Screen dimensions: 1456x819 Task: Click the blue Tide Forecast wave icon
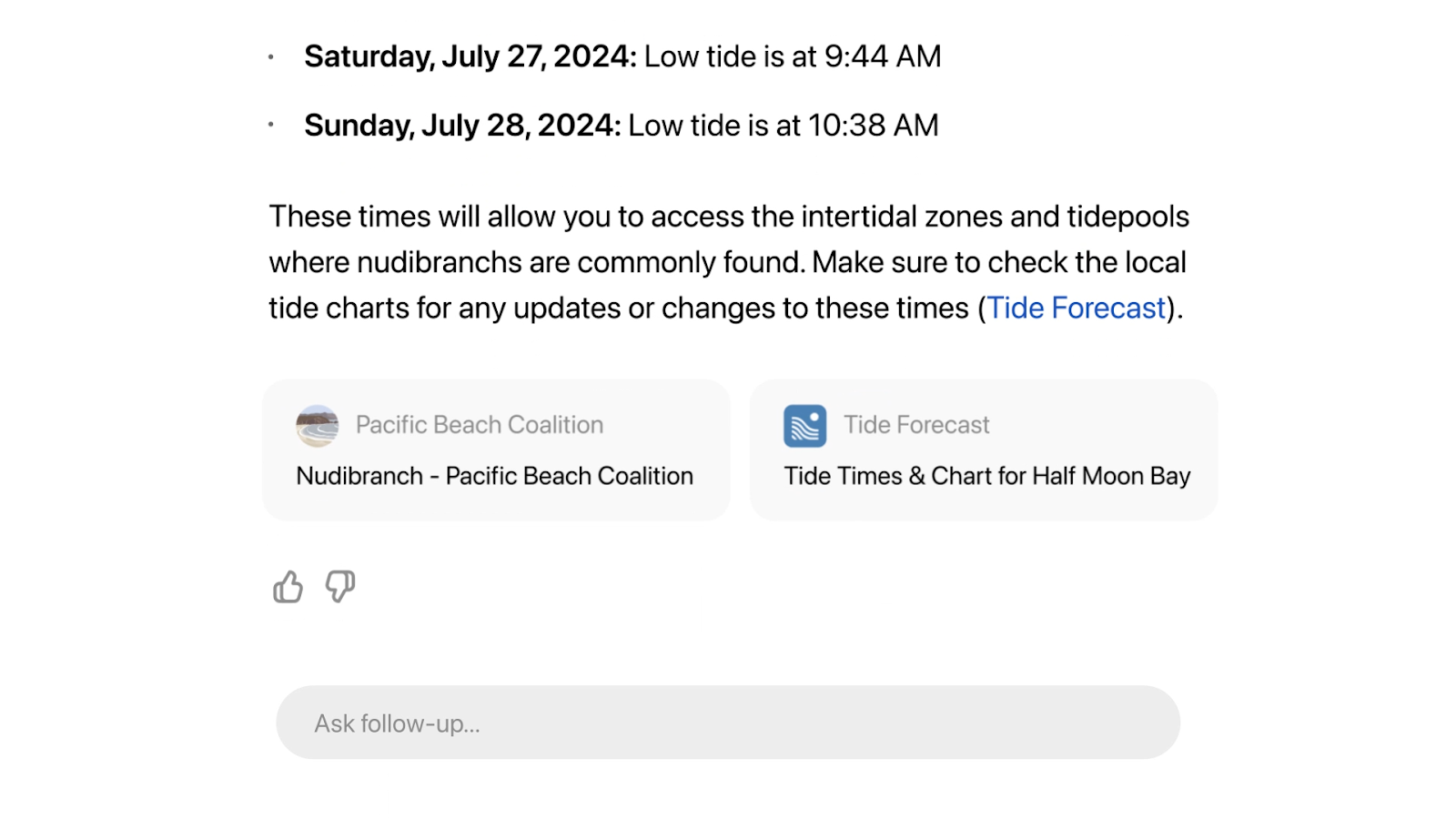coord(805,426)
